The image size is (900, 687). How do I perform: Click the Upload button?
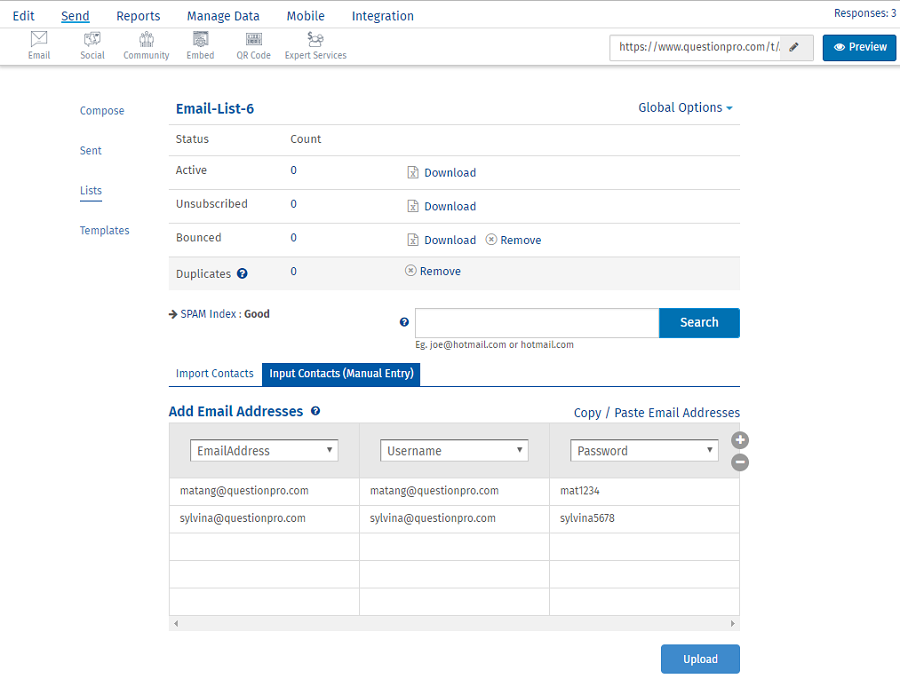point(700,658)
